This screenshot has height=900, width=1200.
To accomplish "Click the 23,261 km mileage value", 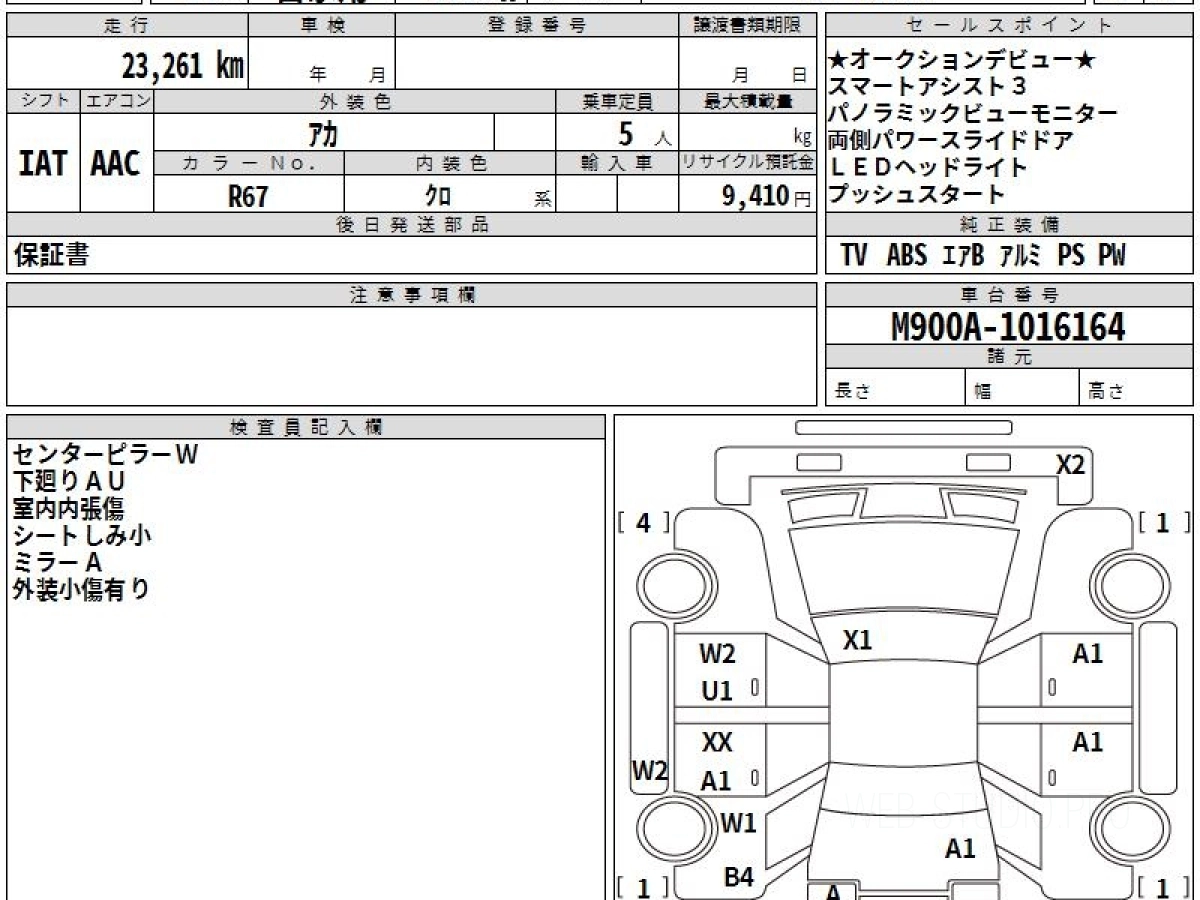I will coord(183,66).
